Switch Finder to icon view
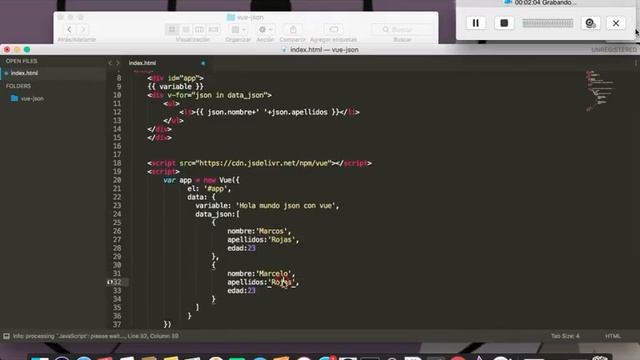640x360 pixels. coord(172,29)
